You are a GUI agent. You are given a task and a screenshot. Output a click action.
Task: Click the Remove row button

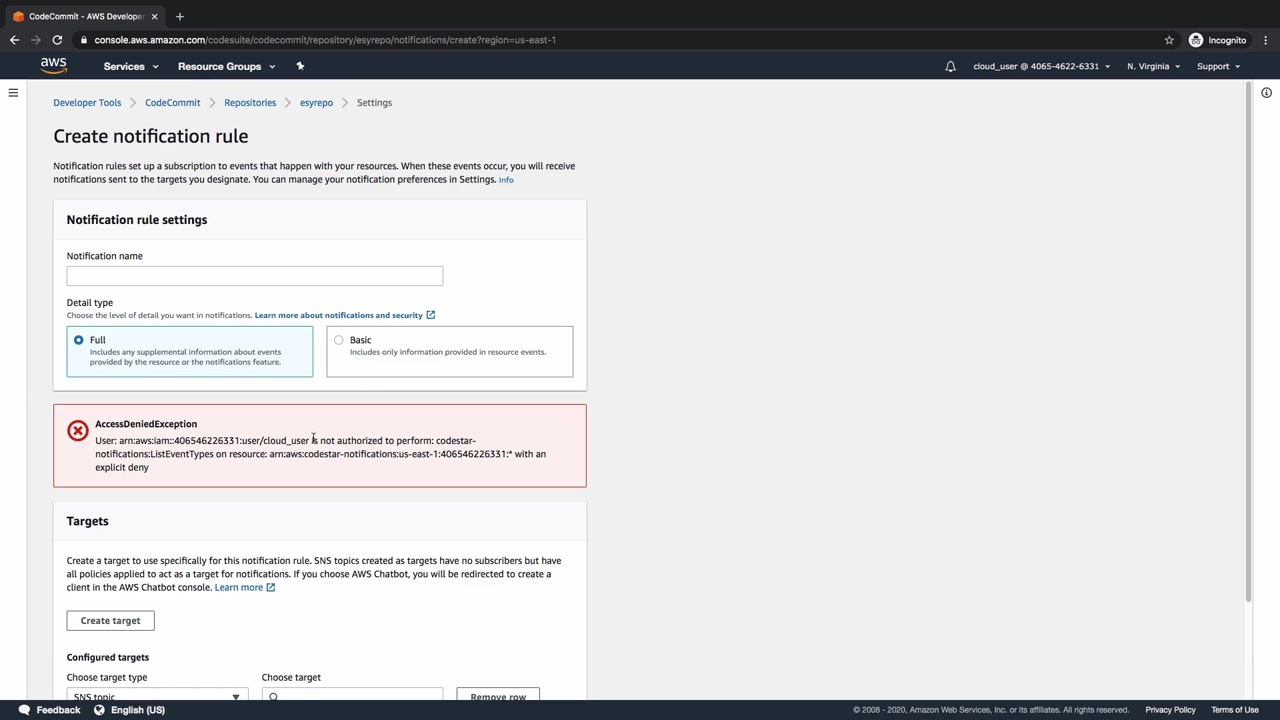point(498,695)
